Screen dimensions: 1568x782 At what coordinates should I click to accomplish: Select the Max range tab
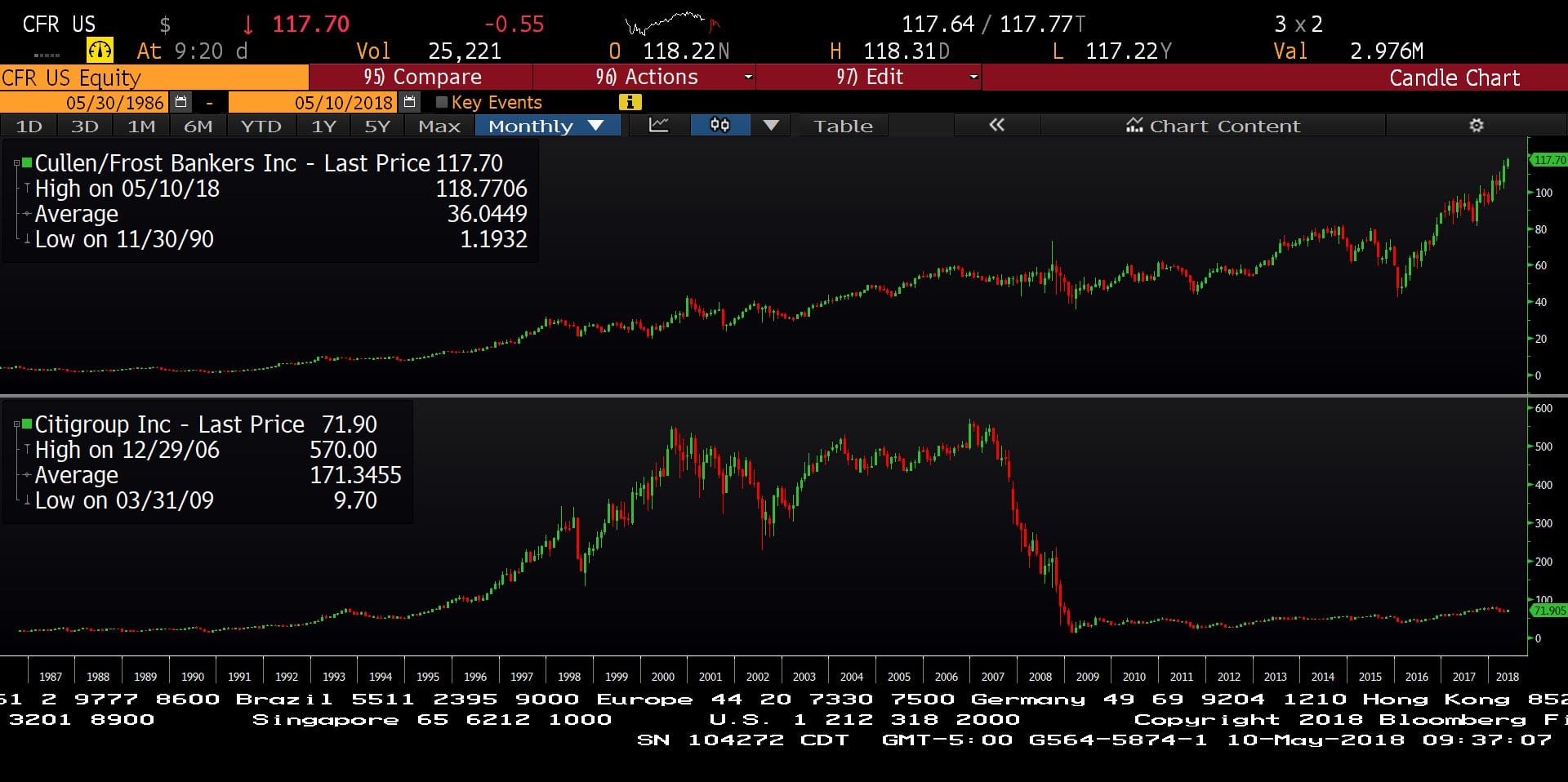pos(439,126)
